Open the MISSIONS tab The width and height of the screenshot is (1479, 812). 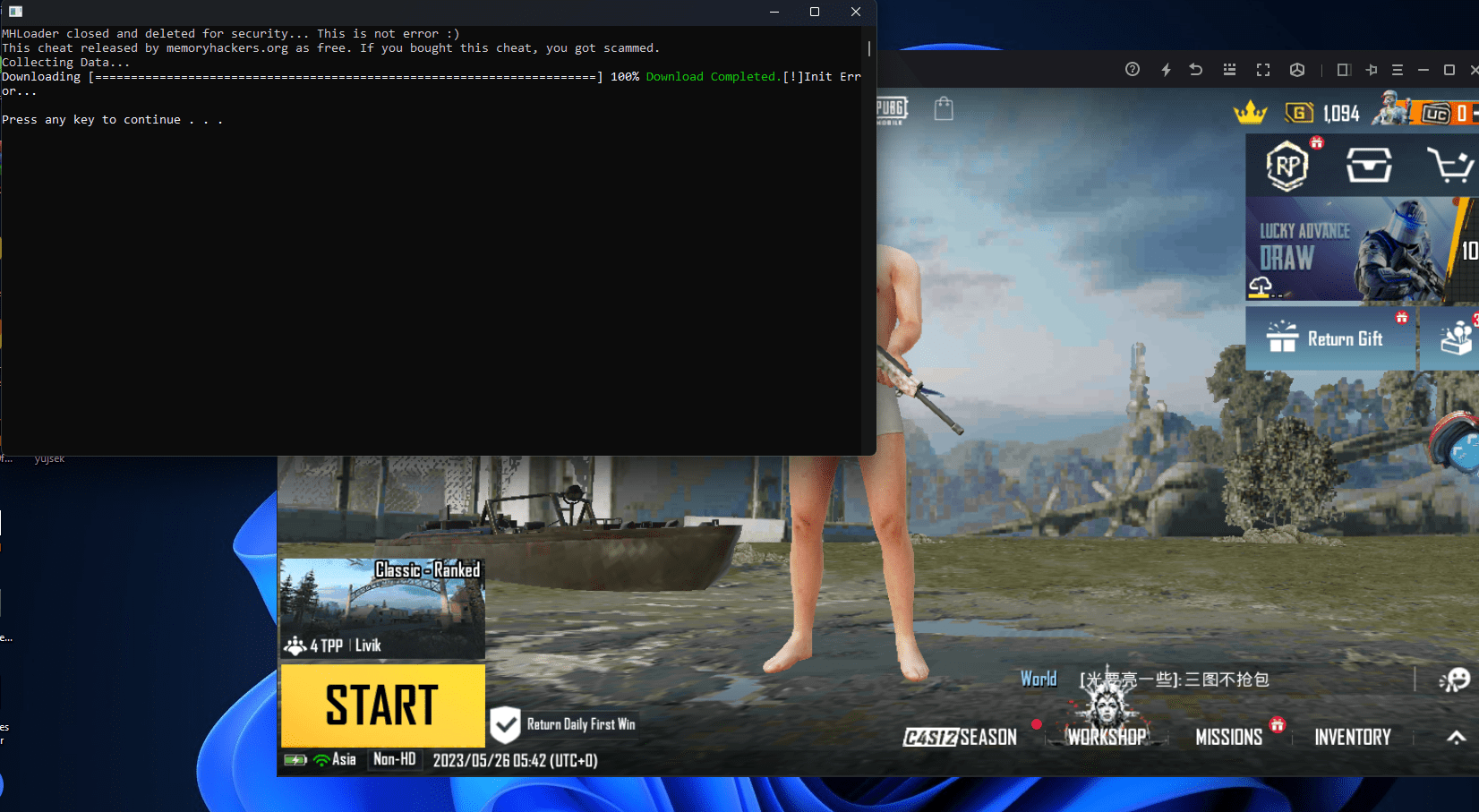point(1229,737)
